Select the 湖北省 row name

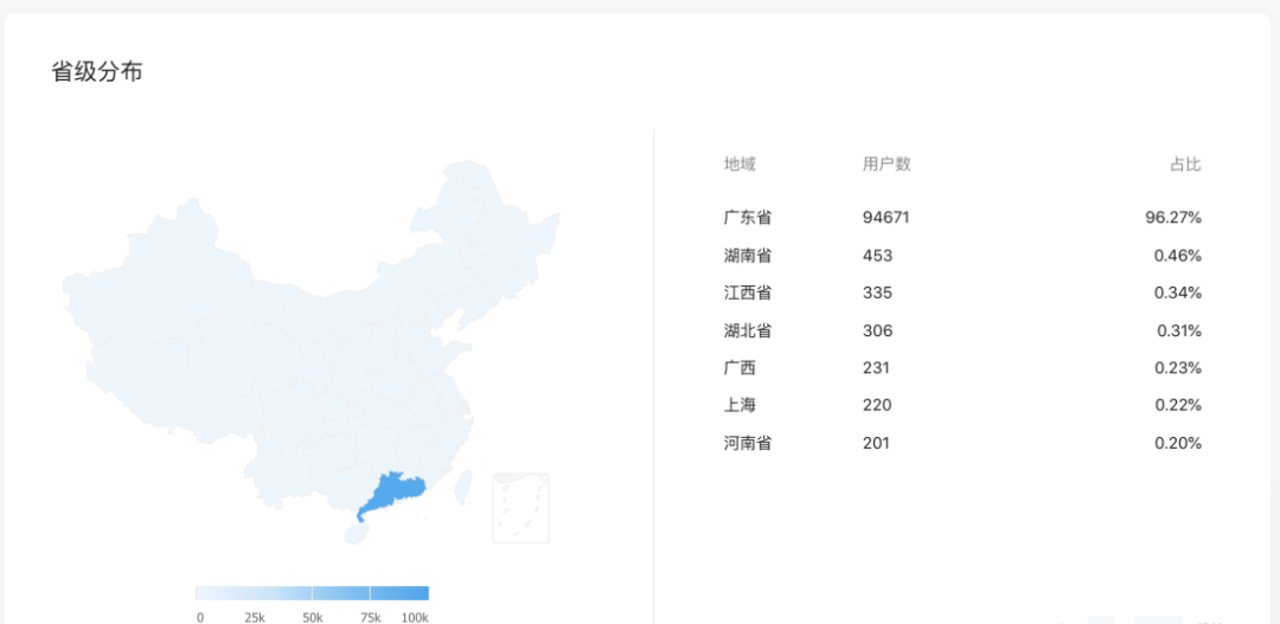point(748,330)
